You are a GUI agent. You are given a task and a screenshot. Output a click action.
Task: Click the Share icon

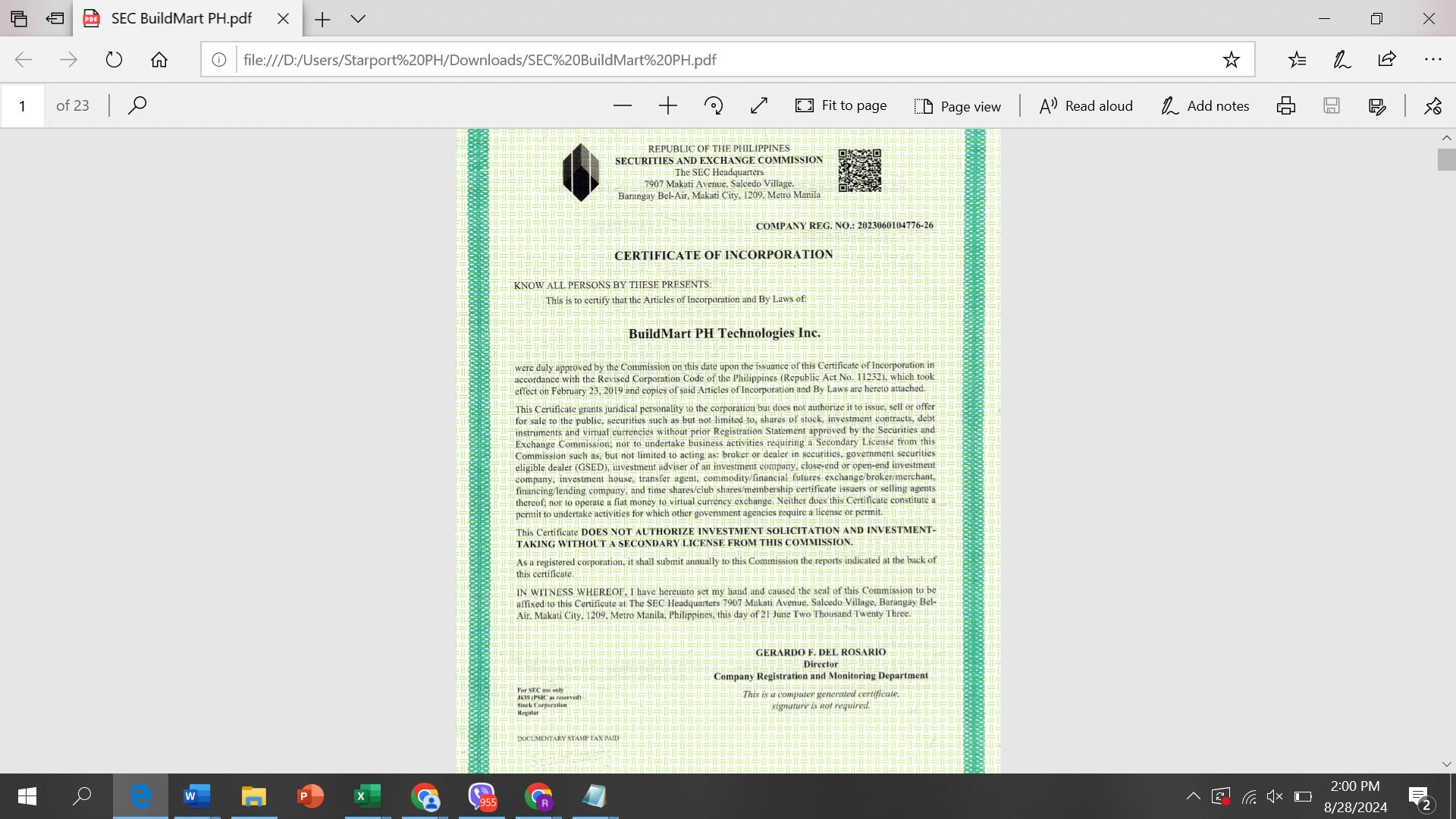1386,60
